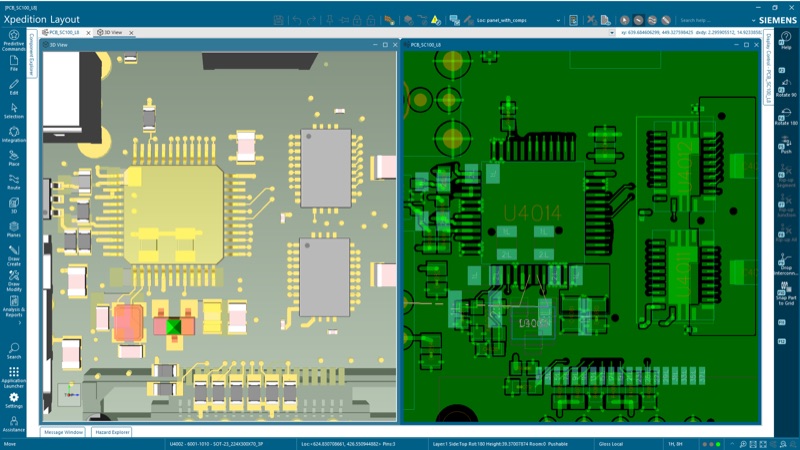Select the Draw Modify tool
Image resolution: width=800 pixels, height=450 pixels.
point(14,281)
